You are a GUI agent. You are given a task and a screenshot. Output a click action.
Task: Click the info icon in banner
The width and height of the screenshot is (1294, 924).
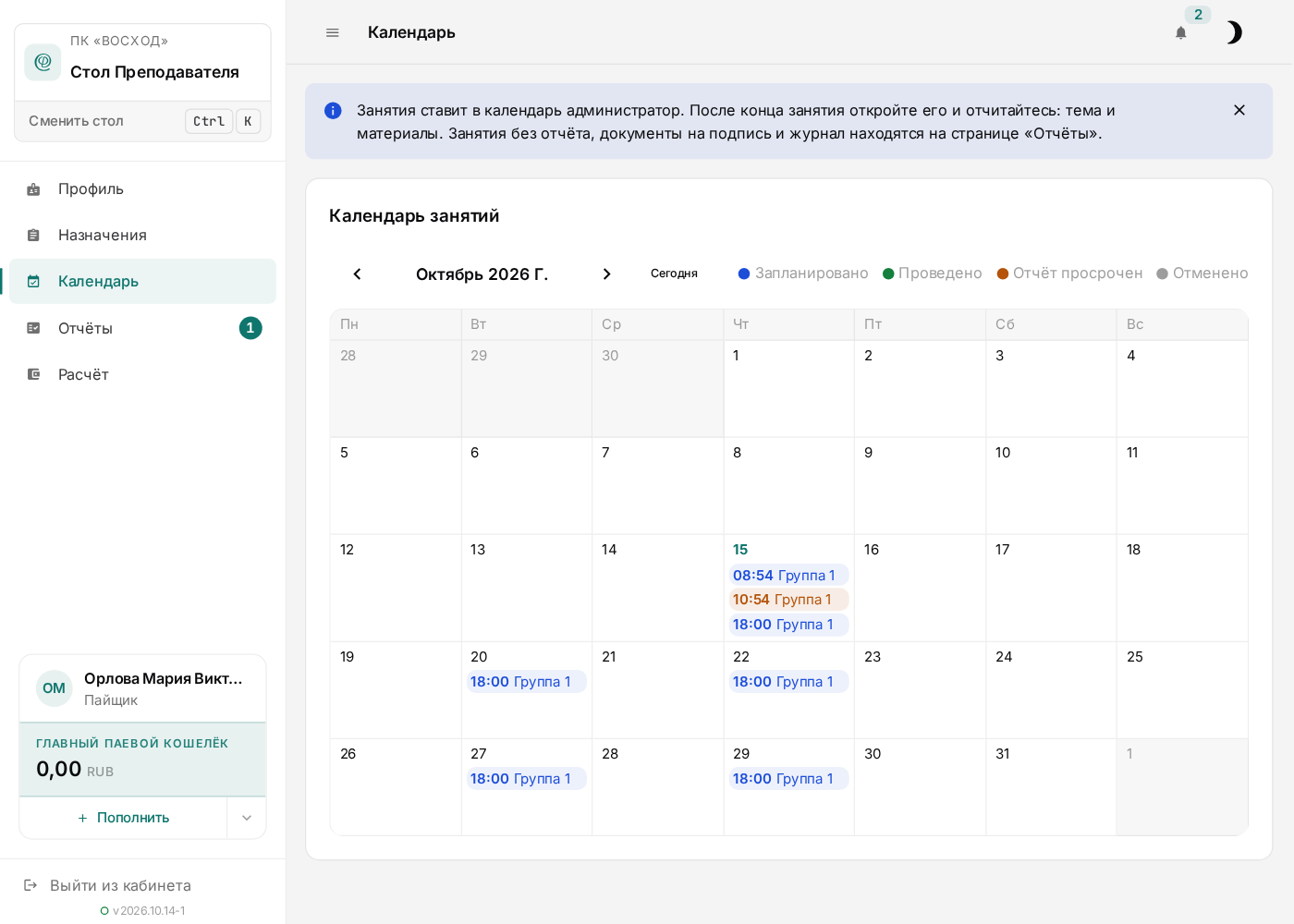pos(333,111)
